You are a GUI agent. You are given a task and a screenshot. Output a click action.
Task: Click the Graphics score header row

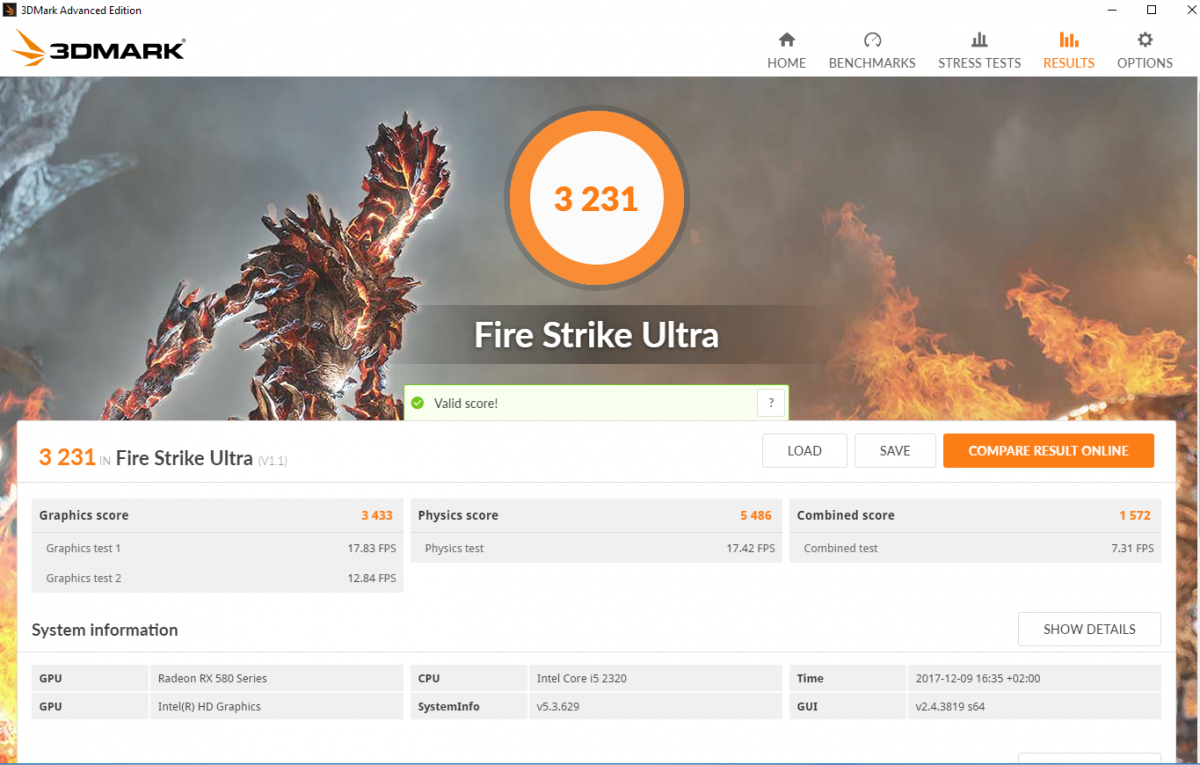tap(217, 515)
